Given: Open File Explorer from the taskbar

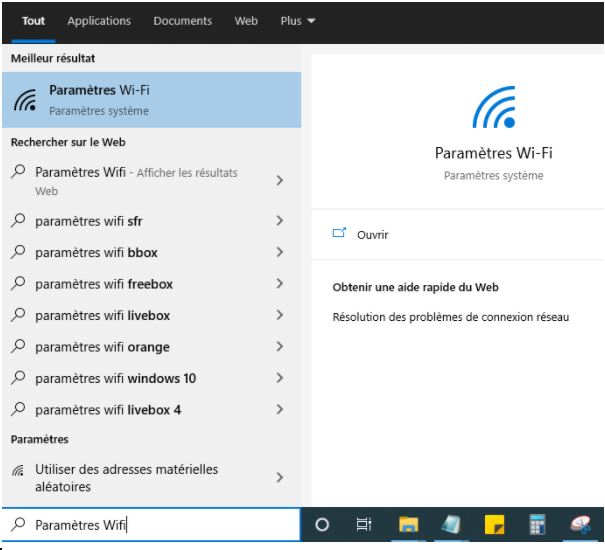Looking at the screenshot, I should (408, 525).
